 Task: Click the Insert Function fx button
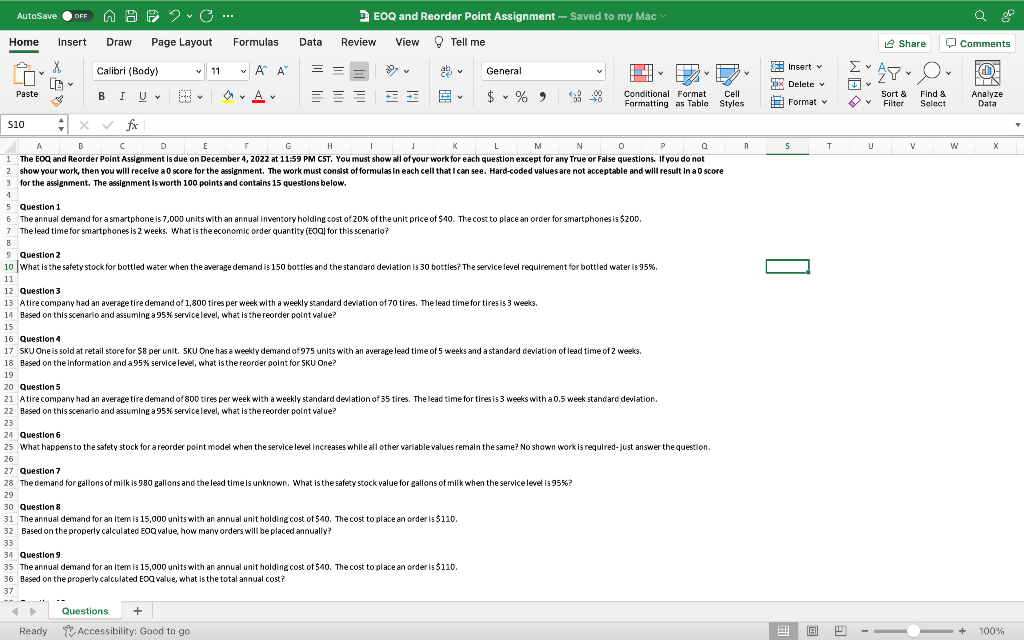pos(132,124)
